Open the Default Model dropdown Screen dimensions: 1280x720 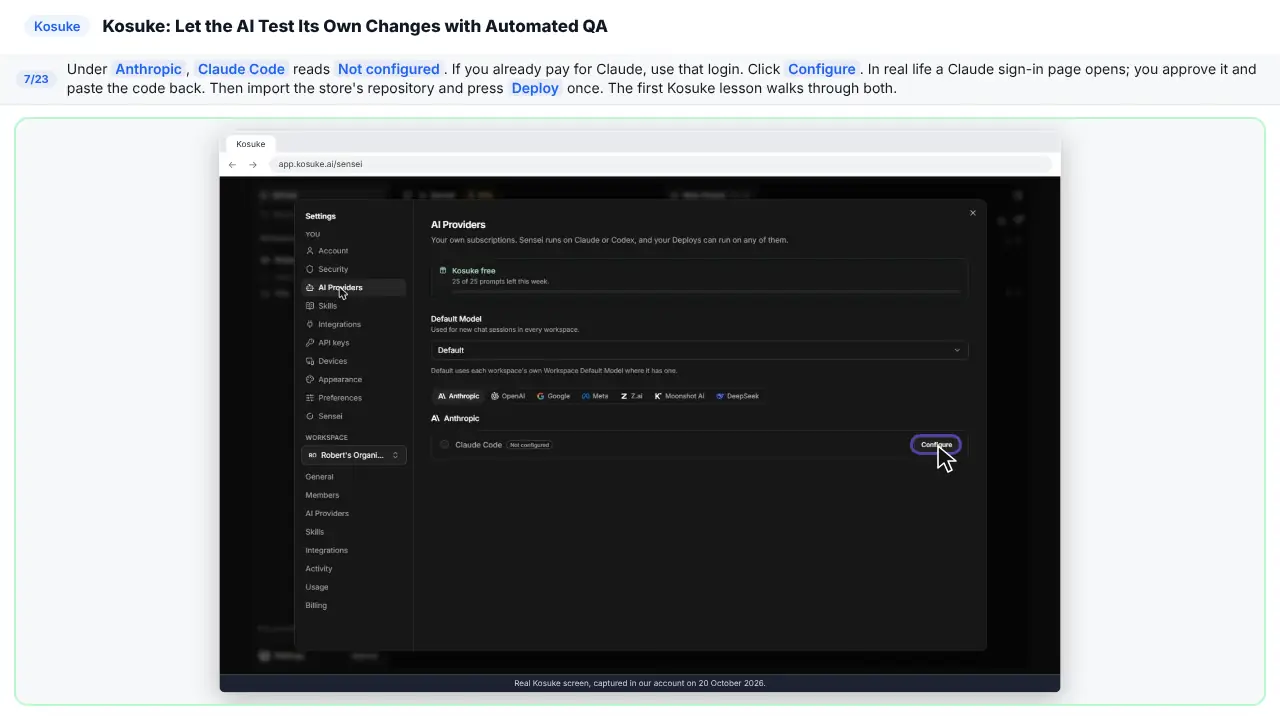[x=699, y=350]
